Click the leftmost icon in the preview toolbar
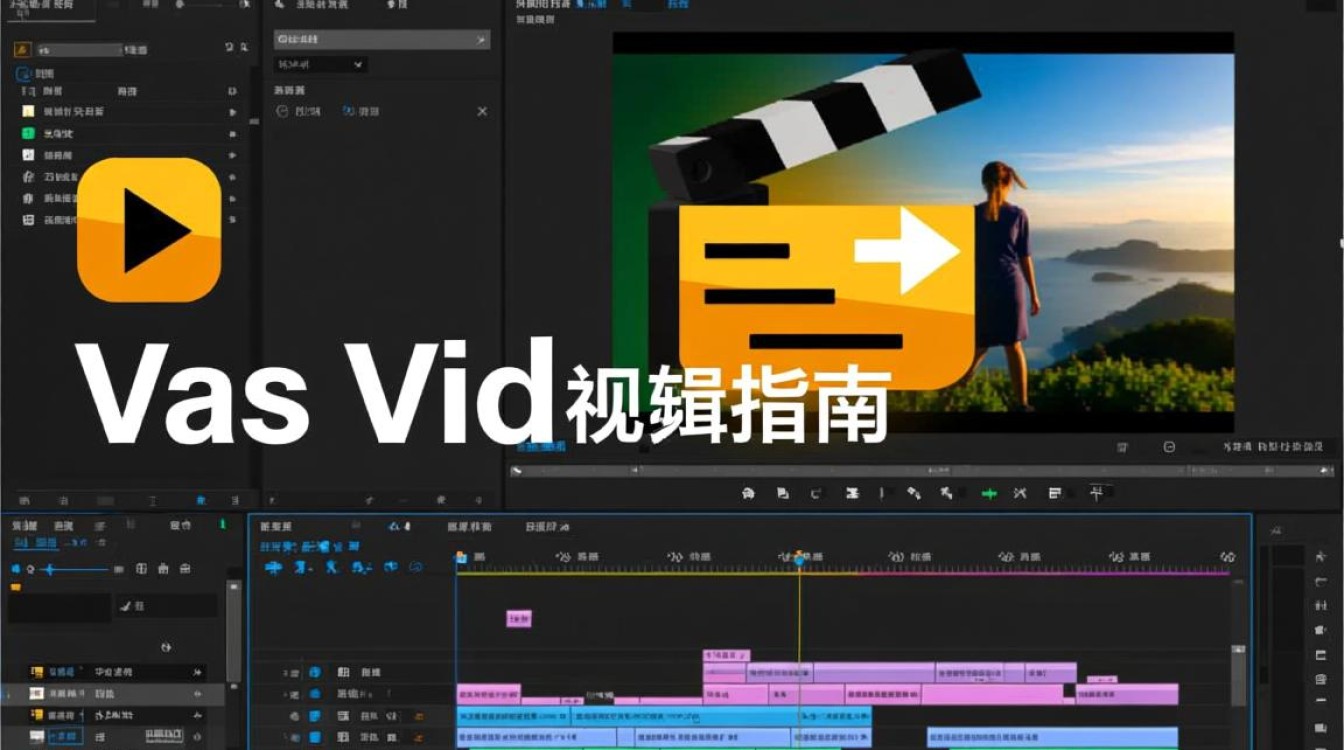 click(x=750, y=493)
